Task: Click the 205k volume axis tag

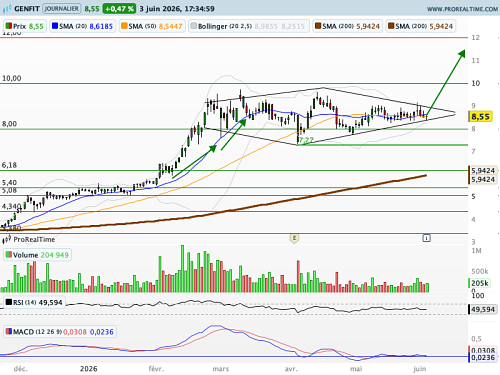Action: pos(480,283)
